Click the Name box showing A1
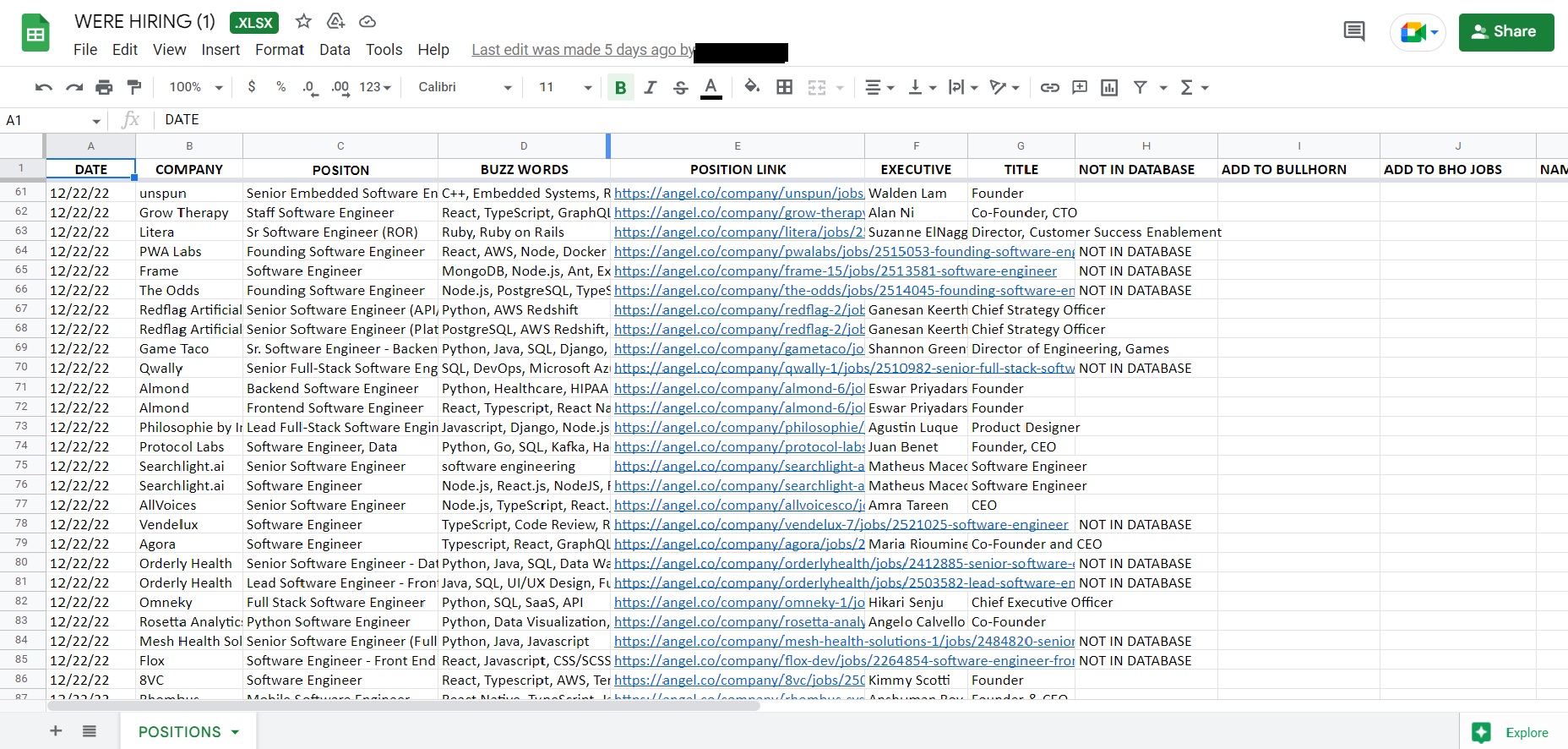Image resolution: width=1568 pixels, height=749 pixels. 52,120
